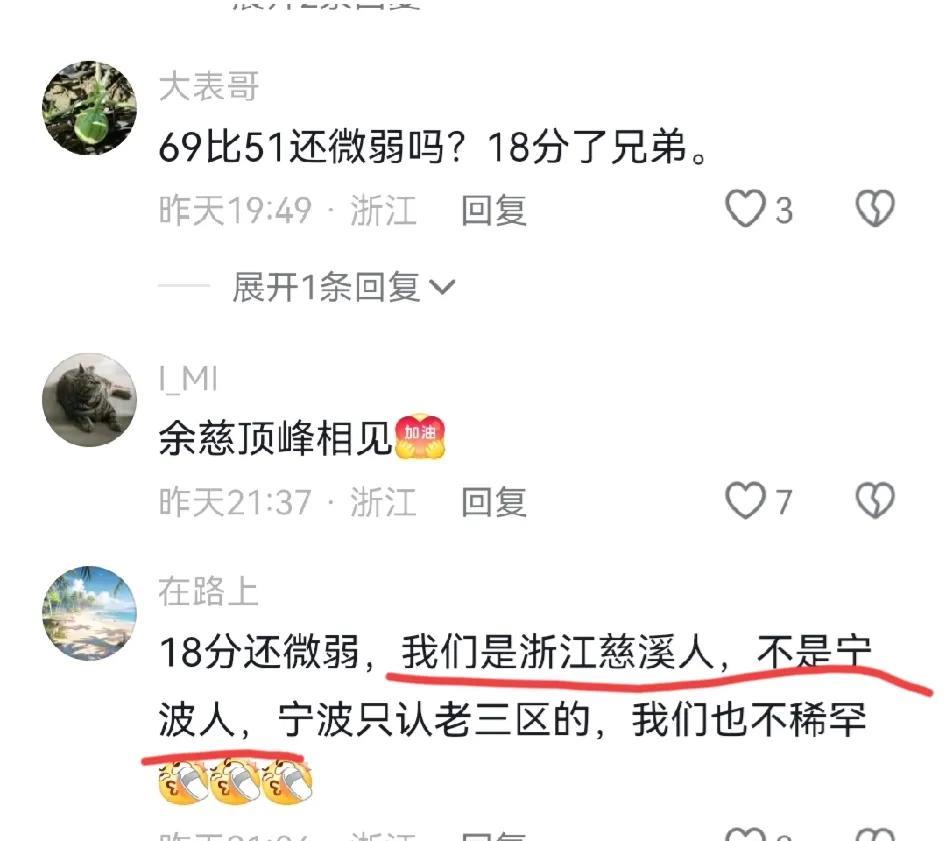Viewport: 946px width, 841px height.
Task: Select comment text 余慈顶峰相见
Action: click(x=275, y=438)
